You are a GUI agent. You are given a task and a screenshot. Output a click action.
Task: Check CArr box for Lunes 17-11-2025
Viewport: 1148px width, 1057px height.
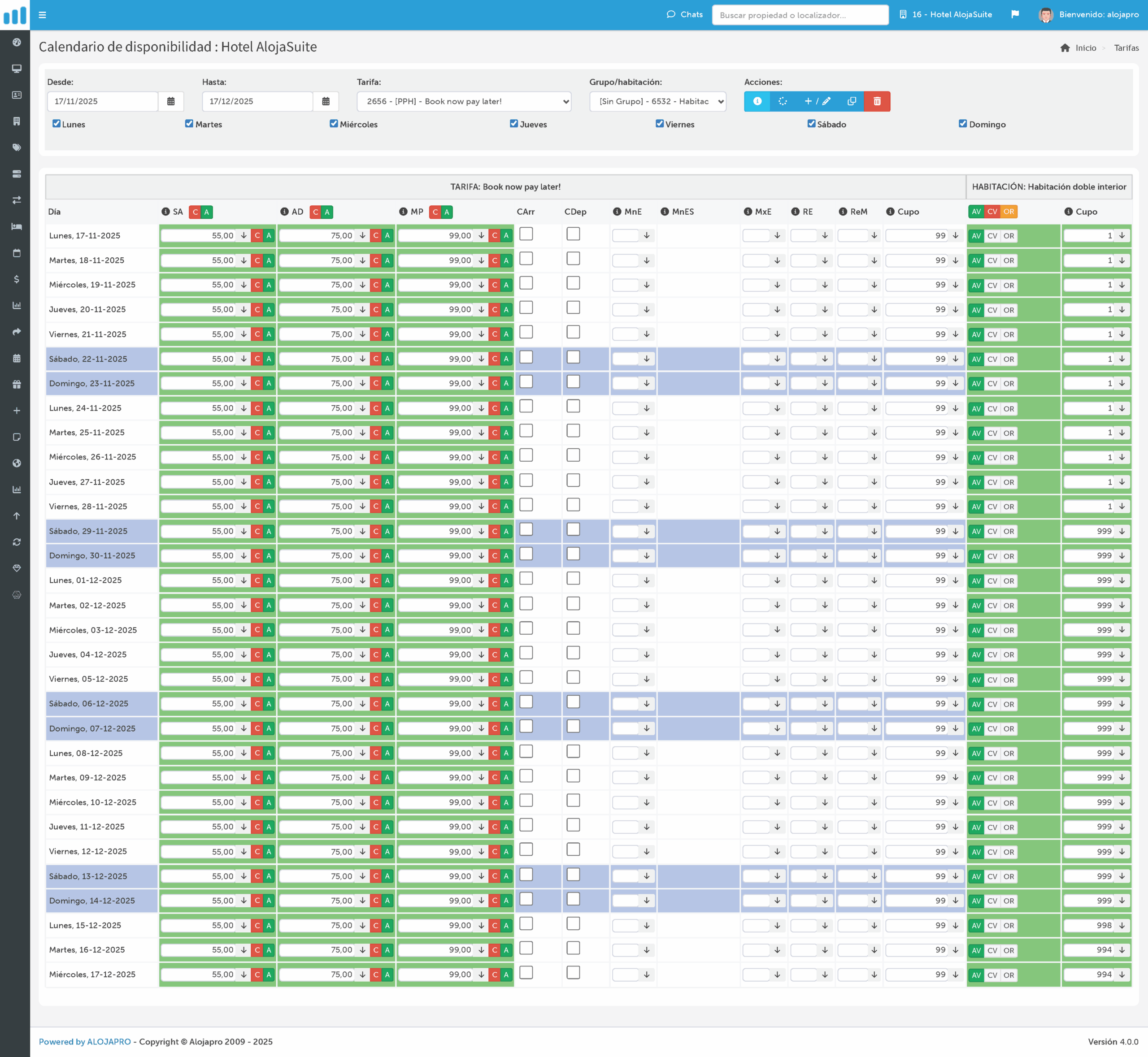pyautogui.click(x=526, y=234)
